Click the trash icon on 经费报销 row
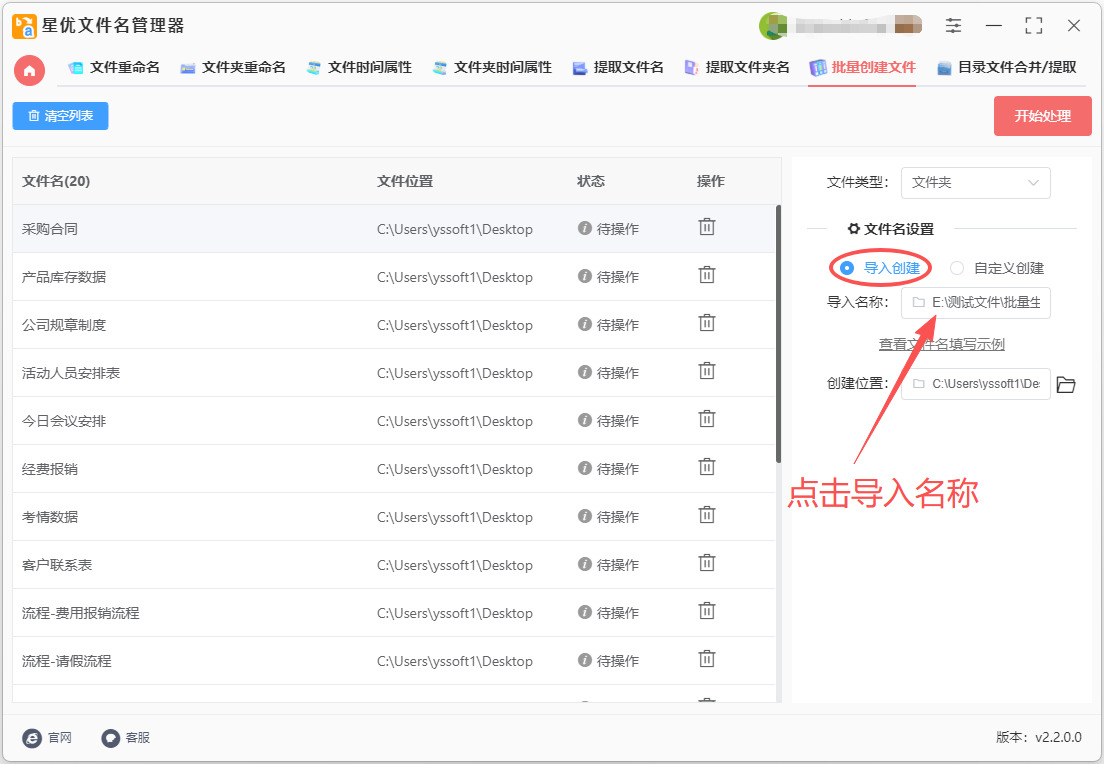Screen dimensions: 1104x764 coord(707,467)
